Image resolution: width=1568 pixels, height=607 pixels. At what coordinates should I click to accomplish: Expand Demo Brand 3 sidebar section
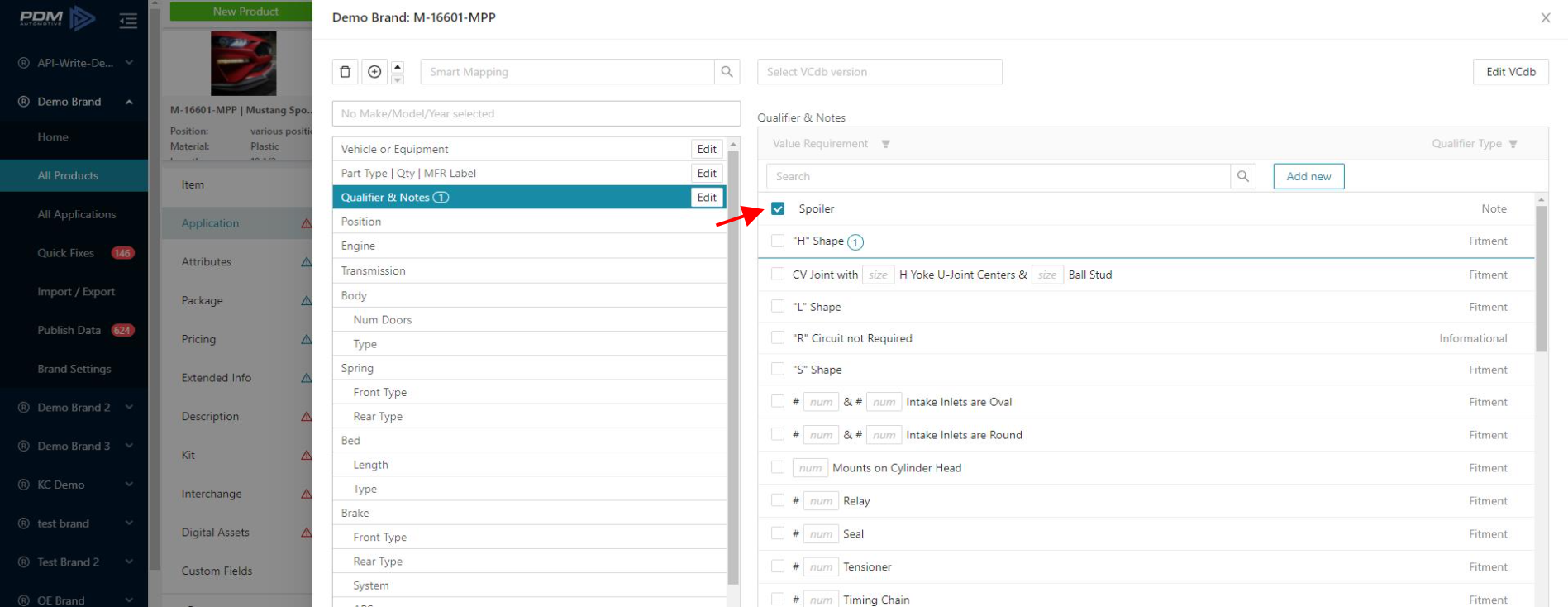(130, 446)
